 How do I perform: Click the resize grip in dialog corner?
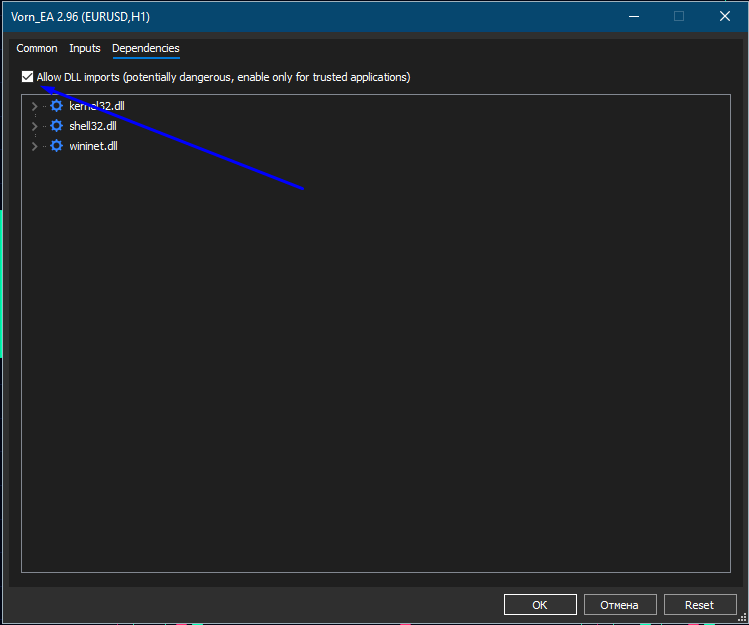point(742,618)
